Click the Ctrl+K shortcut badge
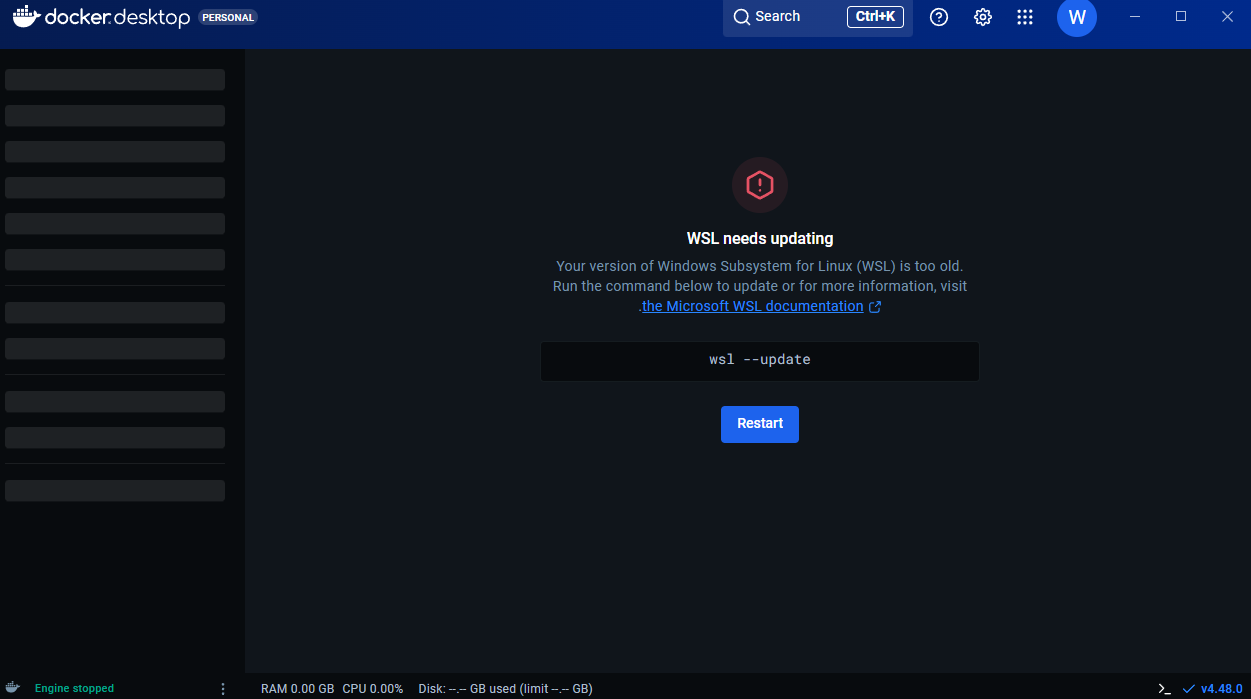Viewport: 1251px width, 699px height. pyautogui.click(x=875, y=17)
